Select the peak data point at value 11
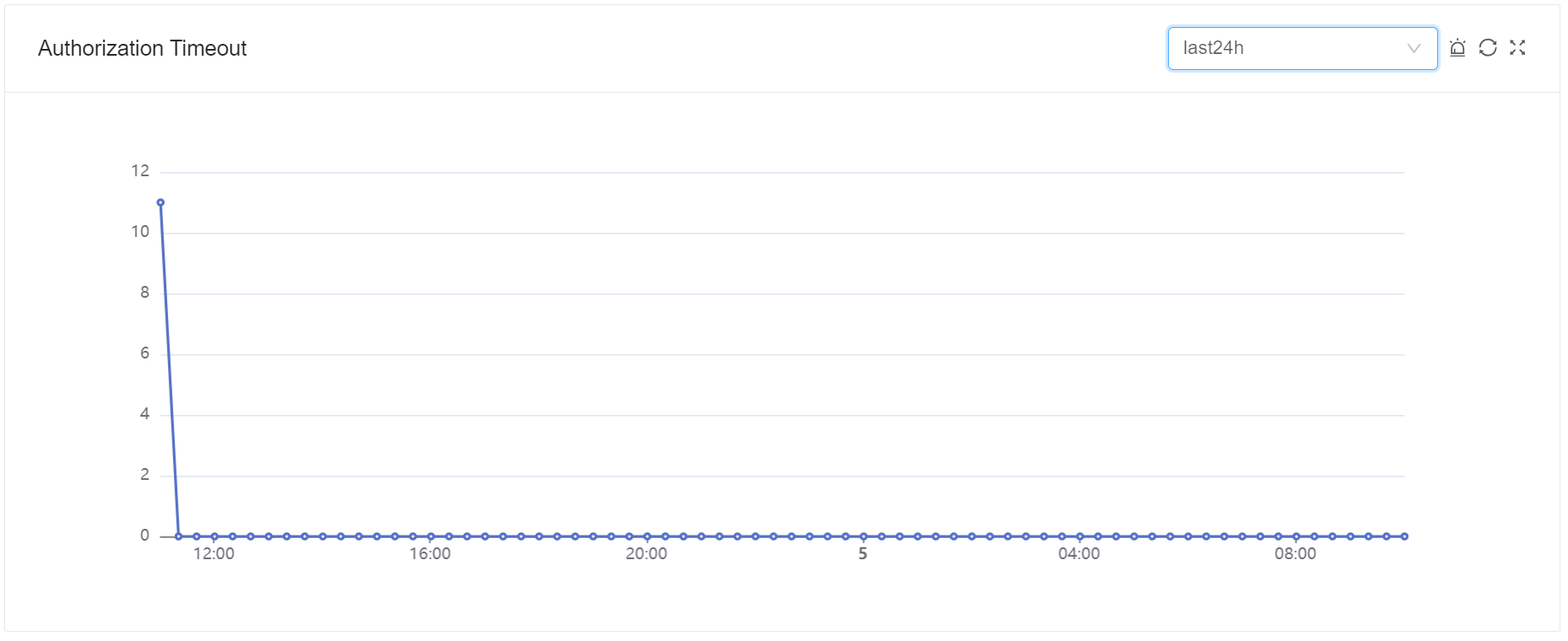 [x=160, y=202]
